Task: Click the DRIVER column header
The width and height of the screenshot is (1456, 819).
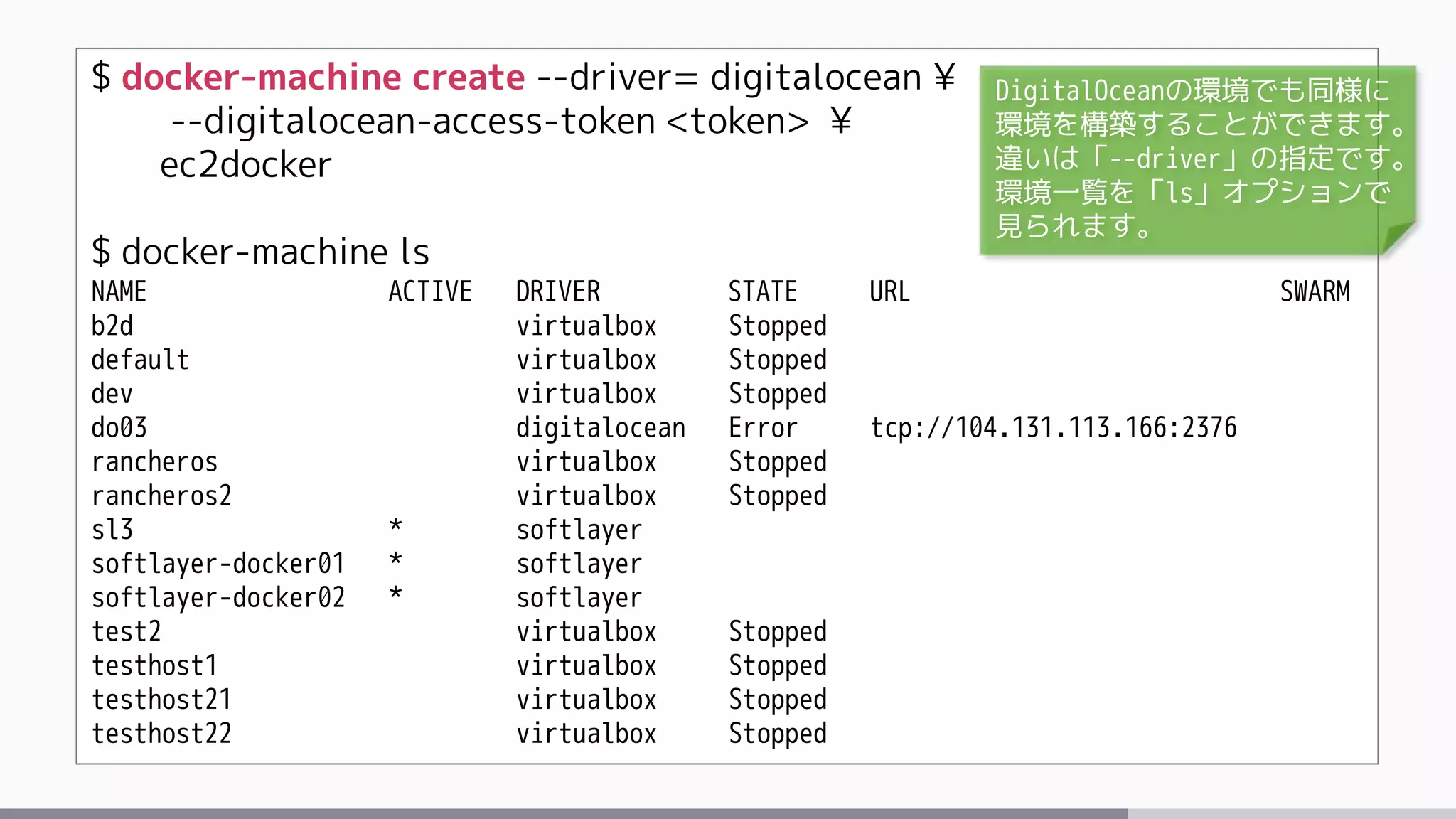Action: coord(558,291)
